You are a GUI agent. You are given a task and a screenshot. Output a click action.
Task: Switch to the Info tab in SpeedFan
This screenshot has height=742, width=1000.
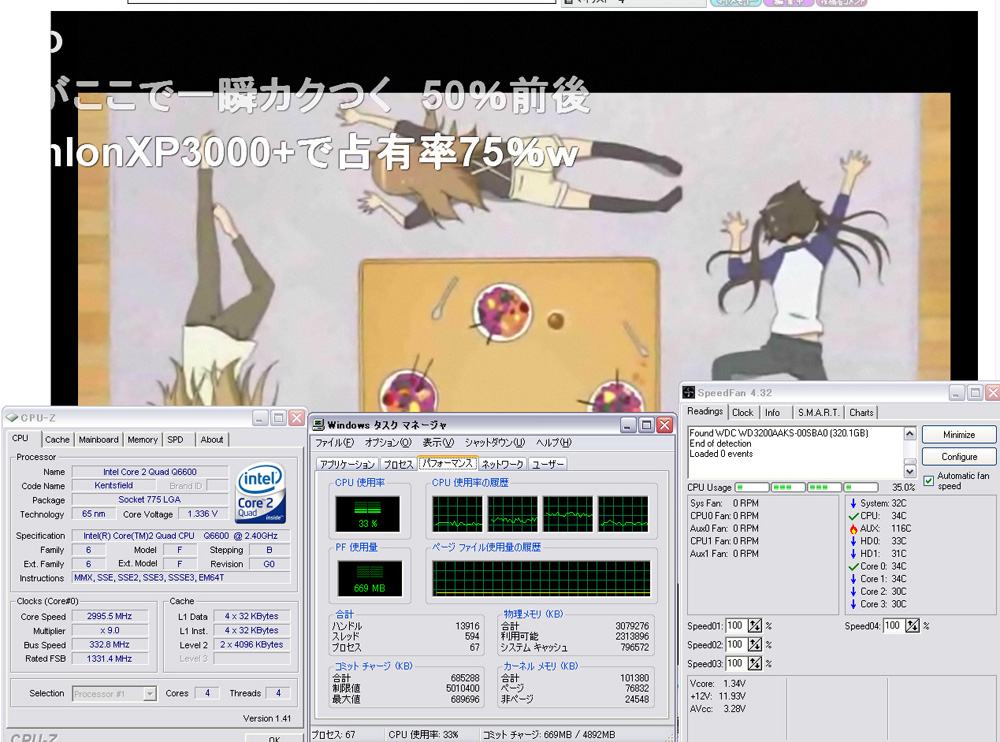pos(772,413)
